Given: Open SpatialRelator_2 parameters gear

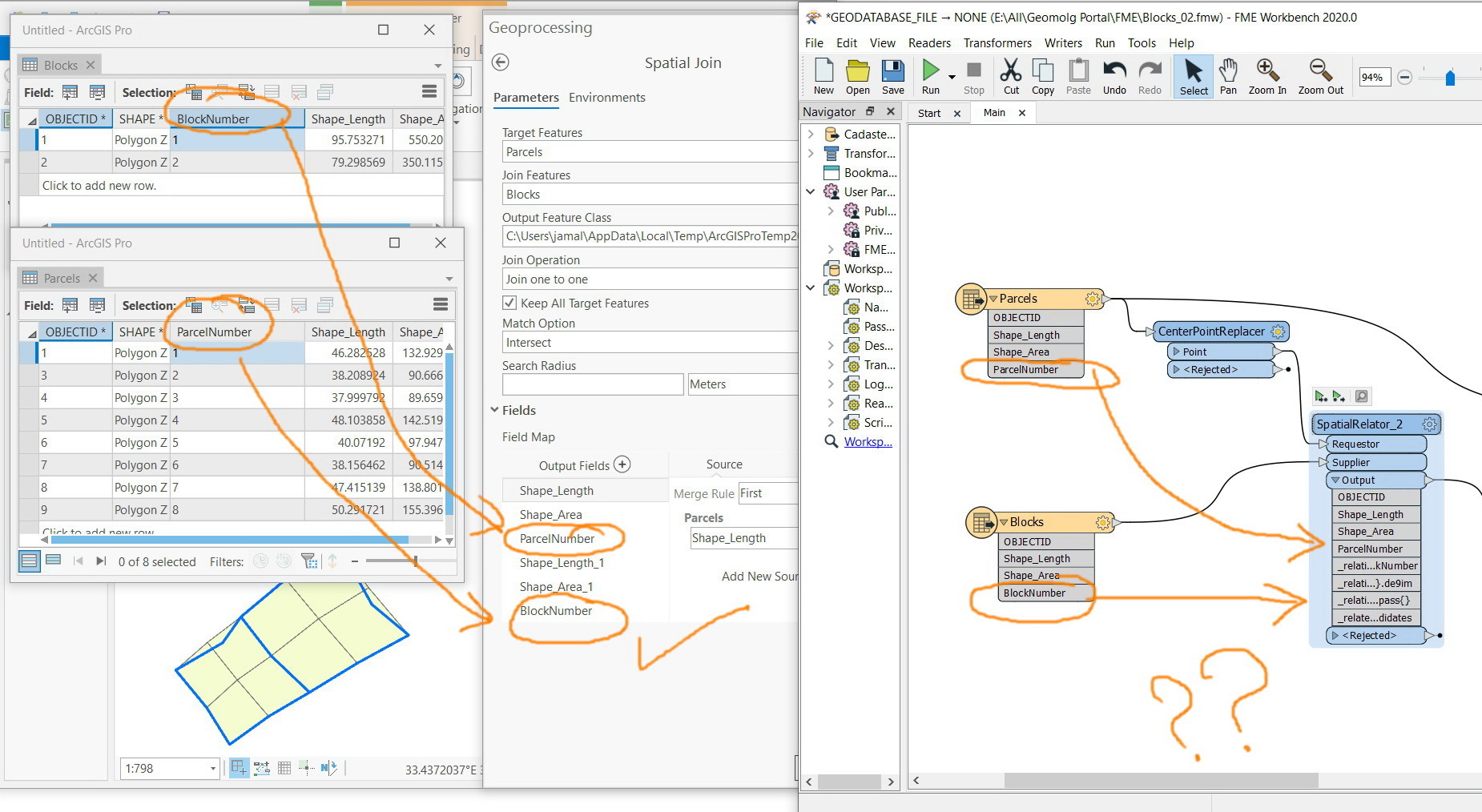Looking at the screenshot, I should (1429, 424).
